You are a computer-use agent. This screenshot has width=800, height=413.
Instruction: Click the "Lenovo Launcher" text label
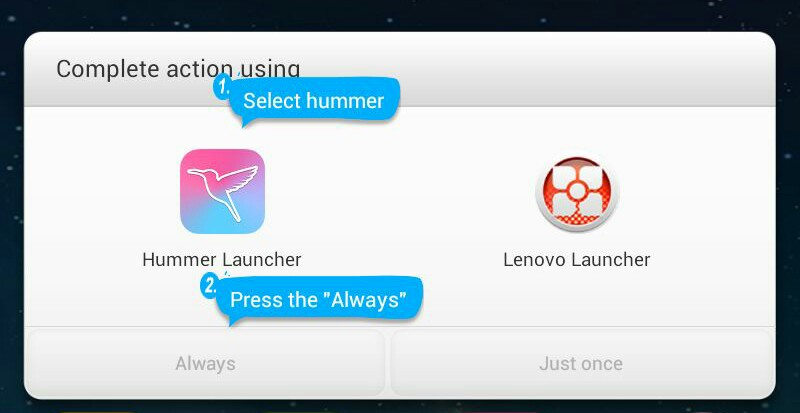(577, 259)
